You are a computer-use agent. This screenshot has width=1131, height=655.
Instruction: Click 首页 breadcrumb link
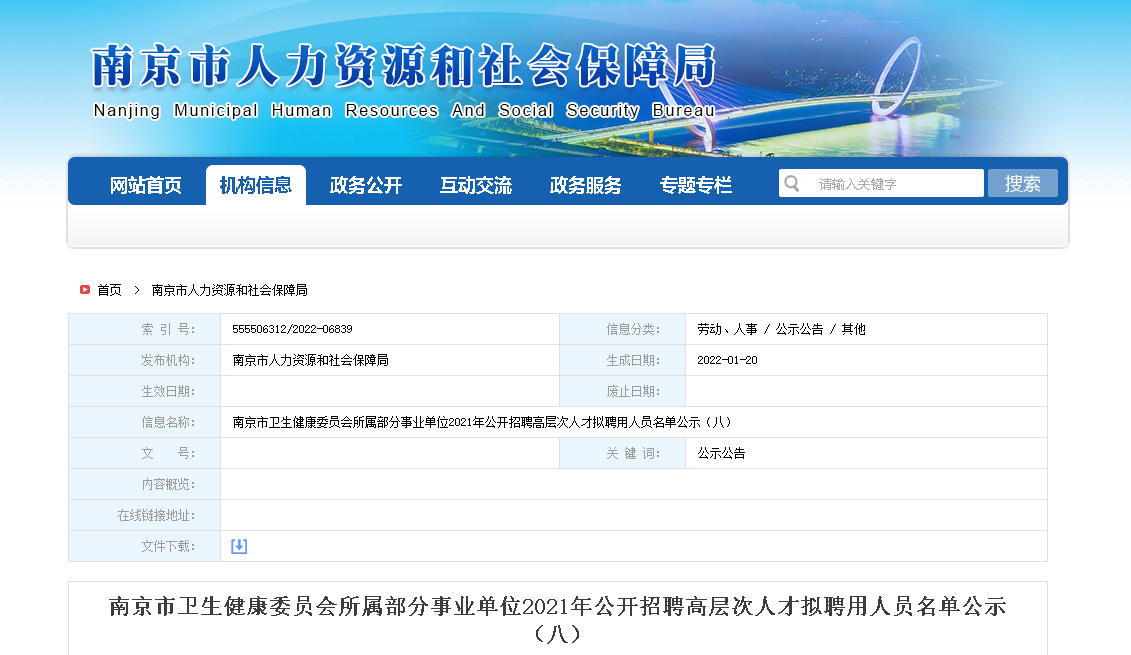(110, 290)
